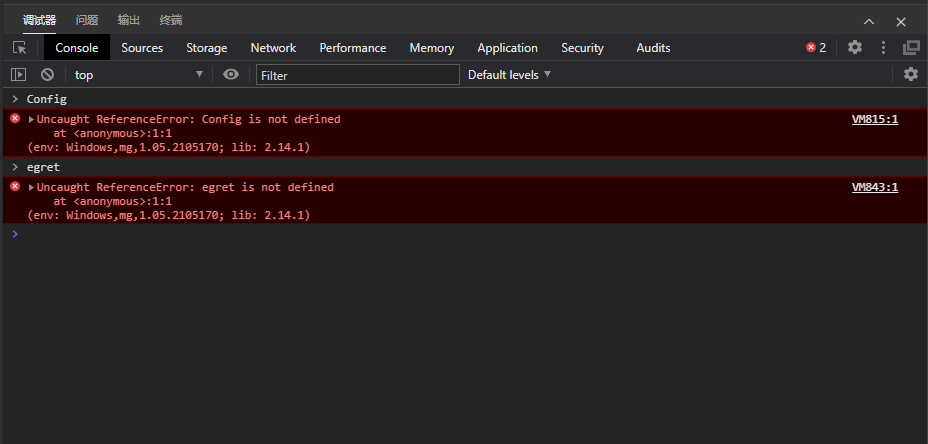Open the Performance tab
Screen dimensions: 928x444
[x=353, y=47]
